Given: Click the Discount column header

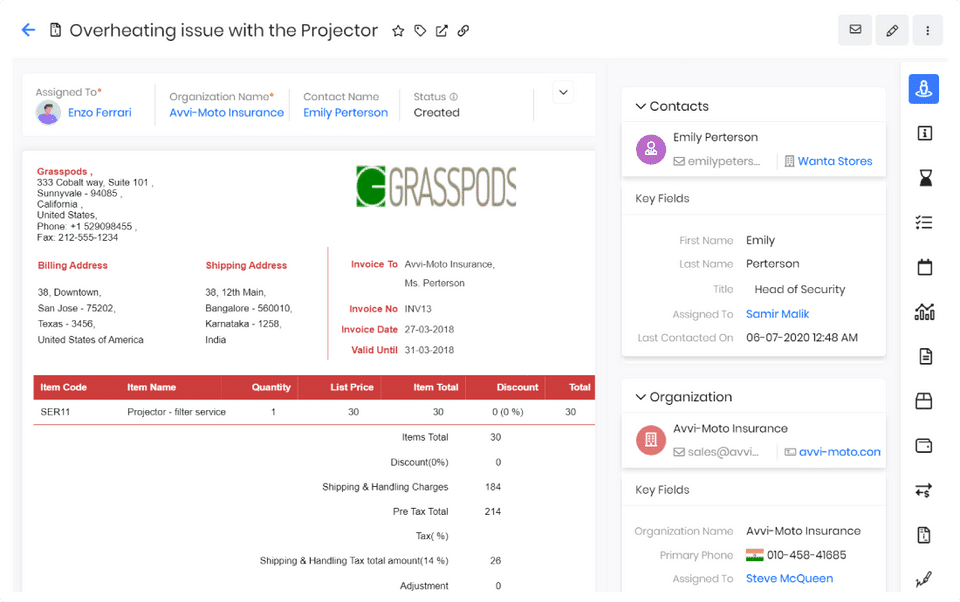Looking at the screenshot, I should click(517, 388).
